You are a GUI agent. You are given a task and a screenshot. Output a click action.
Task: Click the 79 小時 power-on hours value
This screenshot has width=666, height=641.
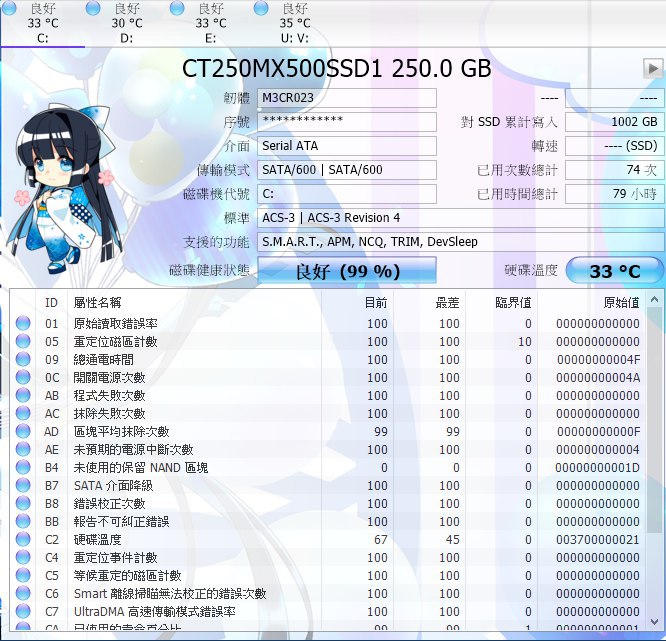coord(615,194)
